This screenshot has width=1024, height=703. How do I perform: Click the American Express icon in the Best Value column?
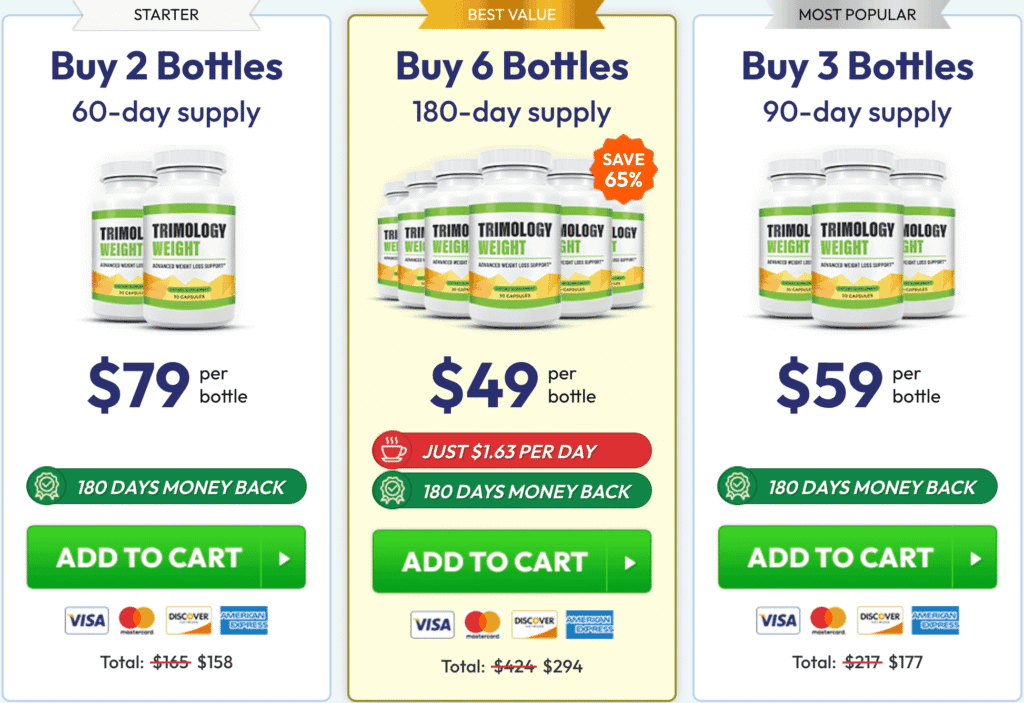[590, 624]
